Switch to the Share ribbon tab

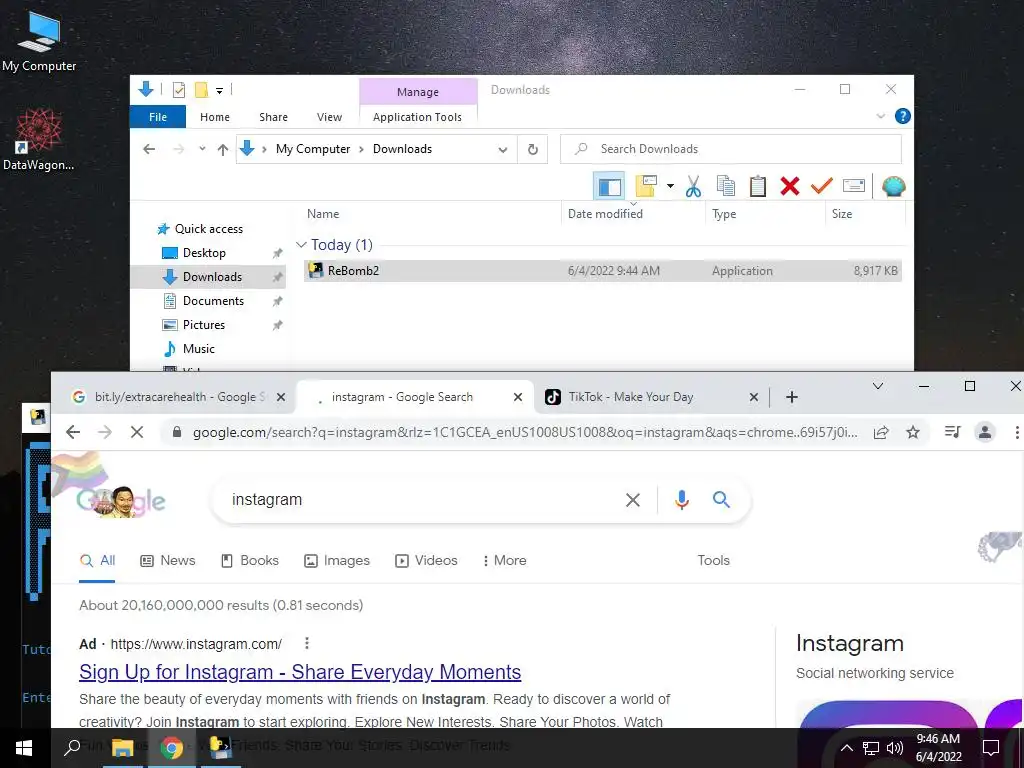coord(273,117)
